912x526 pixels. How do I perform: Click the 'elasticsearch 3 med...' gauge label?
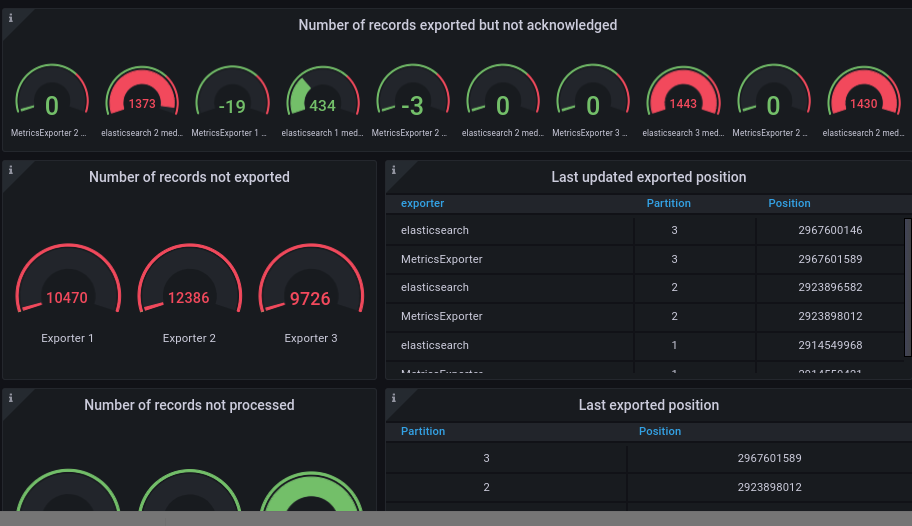coord(683,133)
